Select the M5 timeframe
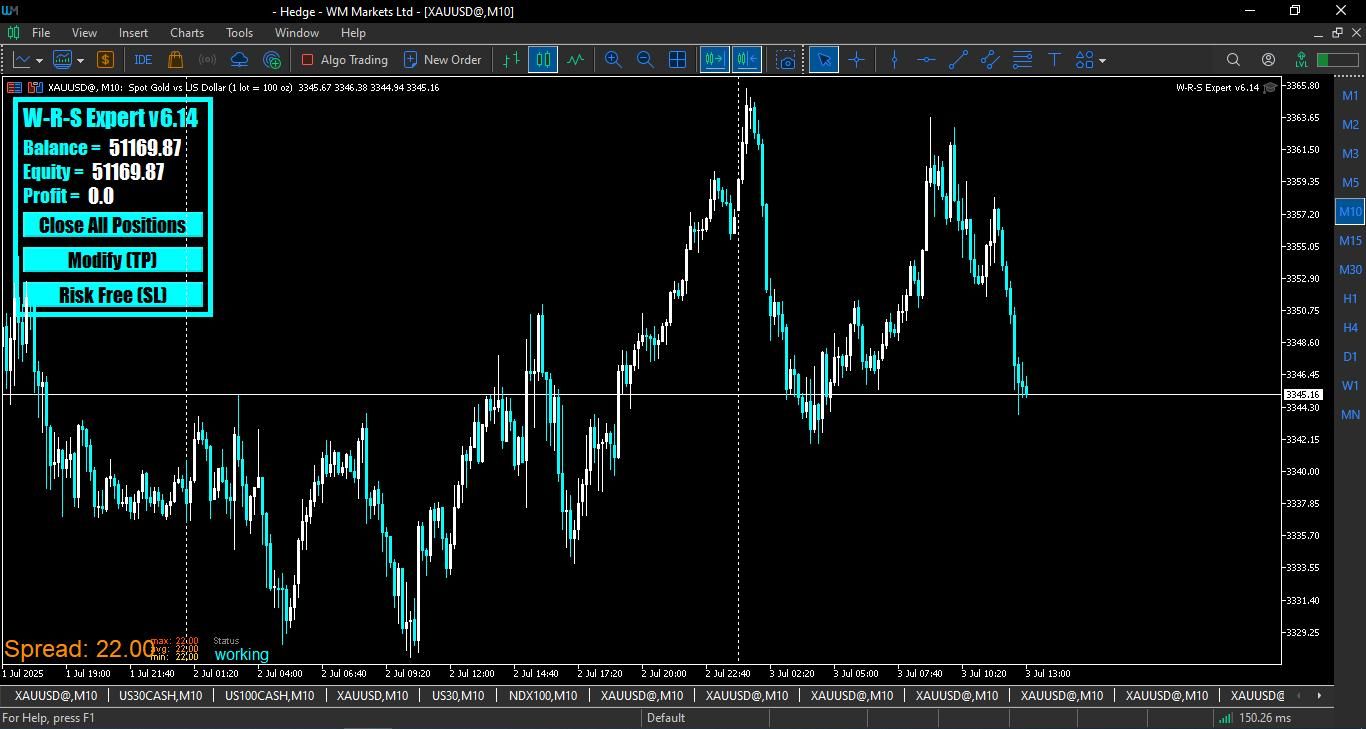1366x729 pixels. point(1350,182)
